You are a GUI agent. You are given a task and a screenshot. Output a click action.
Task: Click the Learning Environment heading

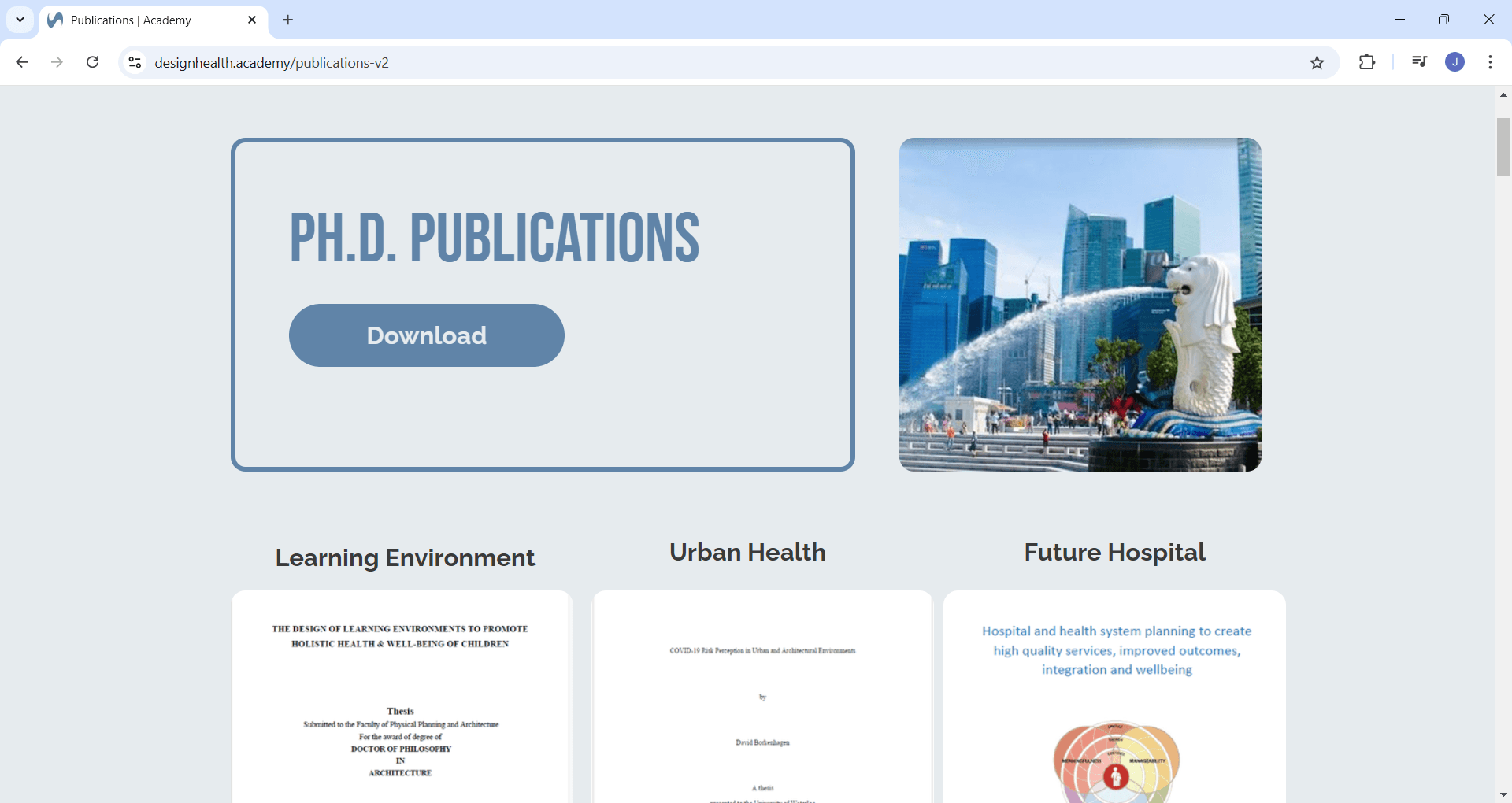coord(405,557)
